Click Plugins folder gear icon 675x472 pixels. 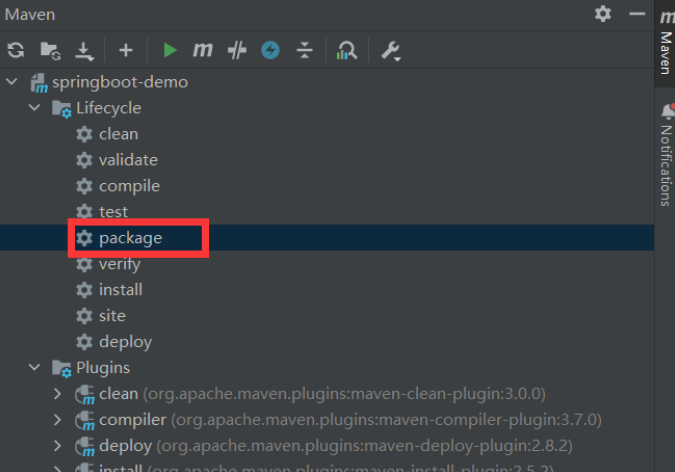point(62,369)
